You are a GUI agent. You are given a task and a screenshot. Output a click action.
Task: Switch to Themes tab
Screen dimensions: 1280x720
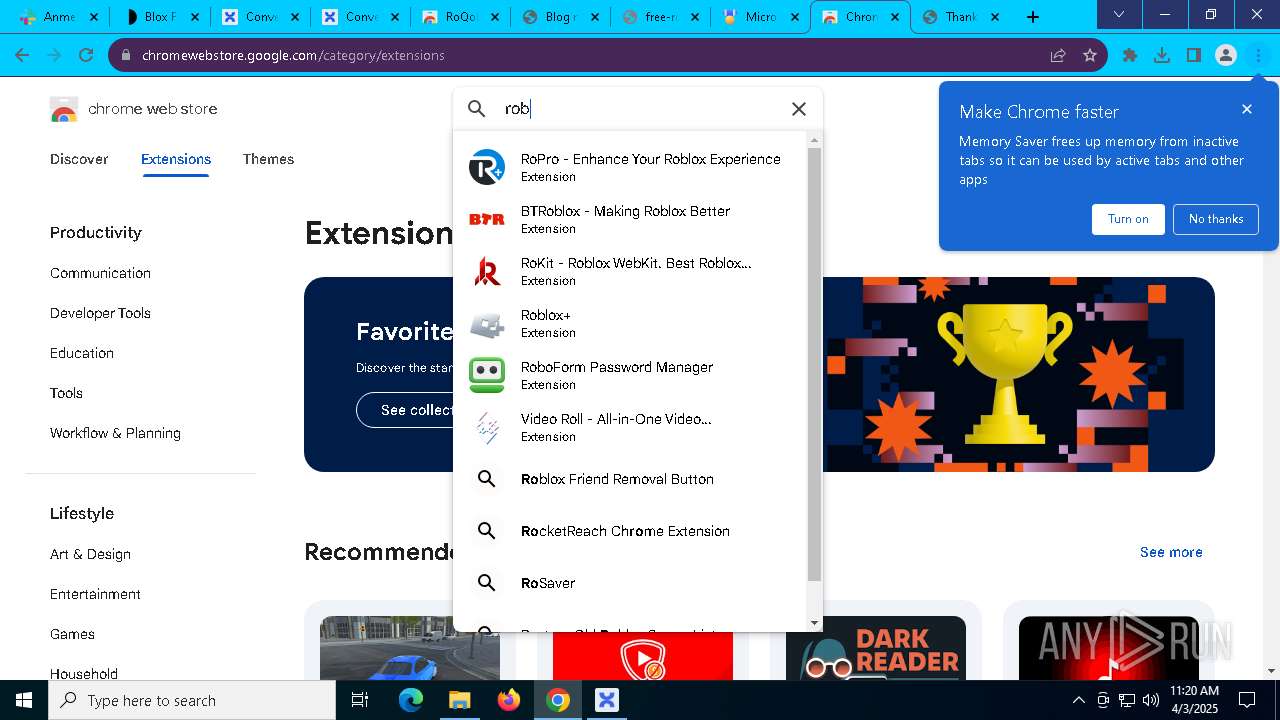click(x=268, y=159)
